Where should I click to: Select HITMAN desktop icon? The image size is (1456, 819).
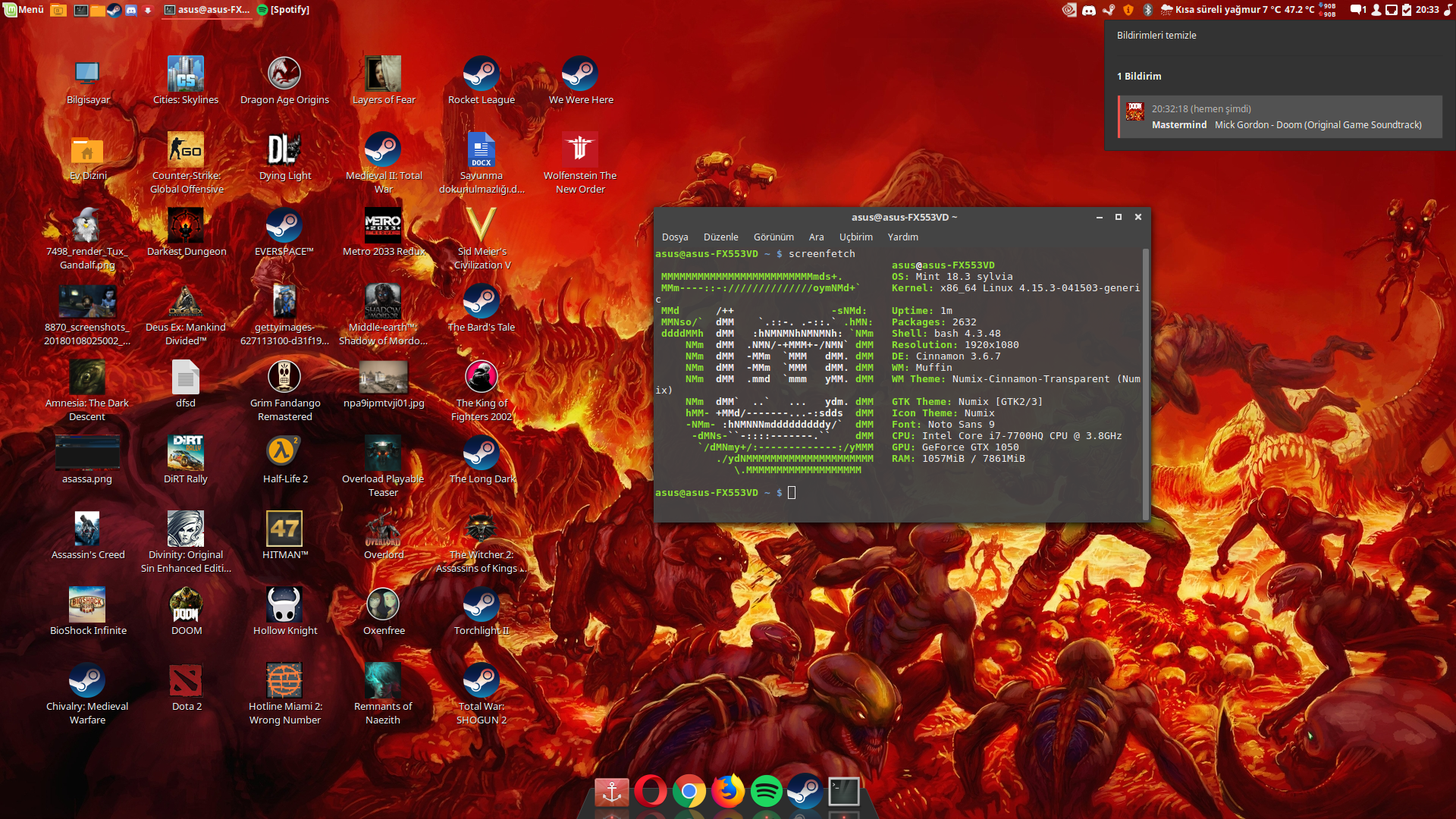tap(285, 537)
